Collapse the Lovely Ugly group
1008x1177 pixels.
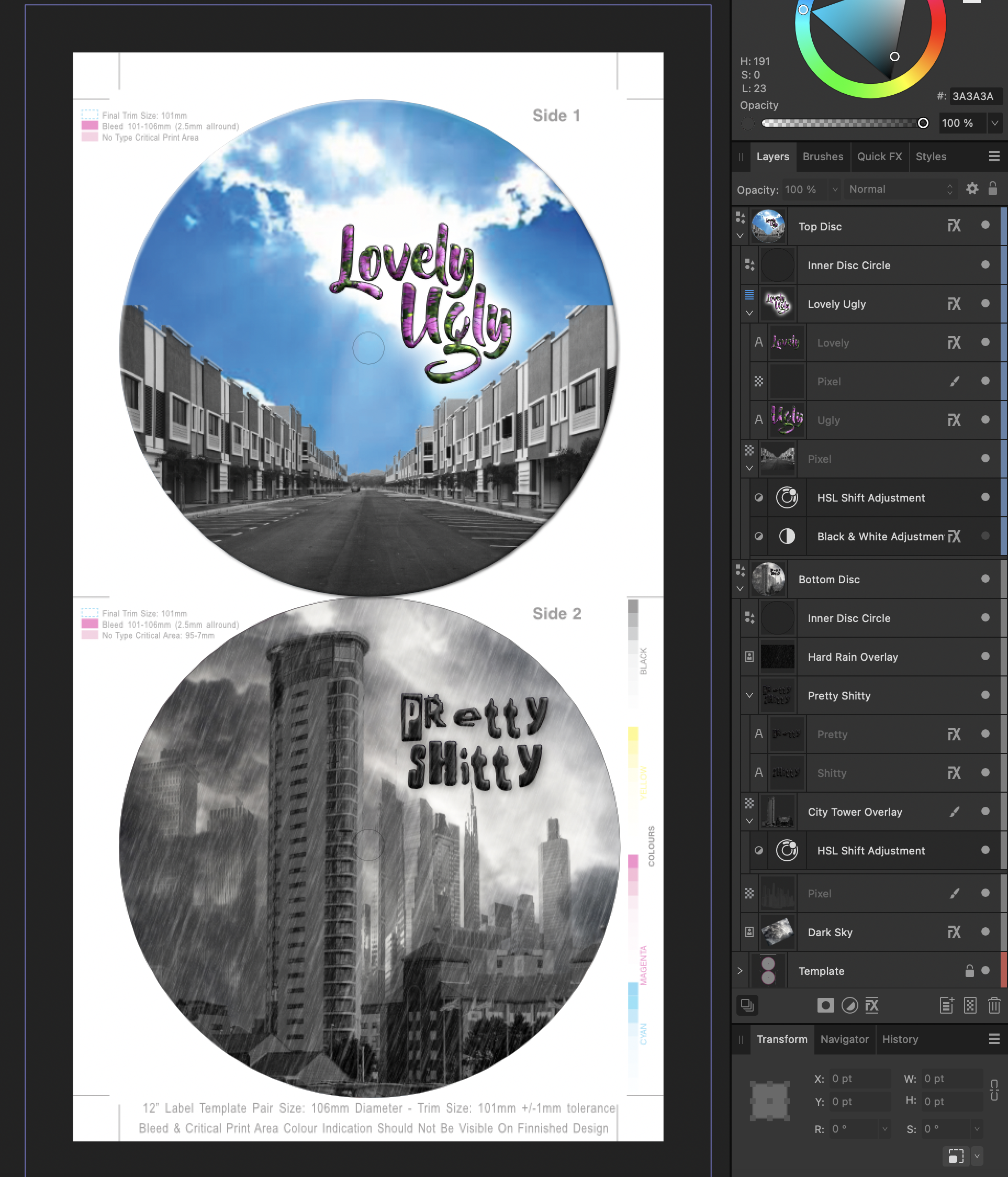point(749,314)
